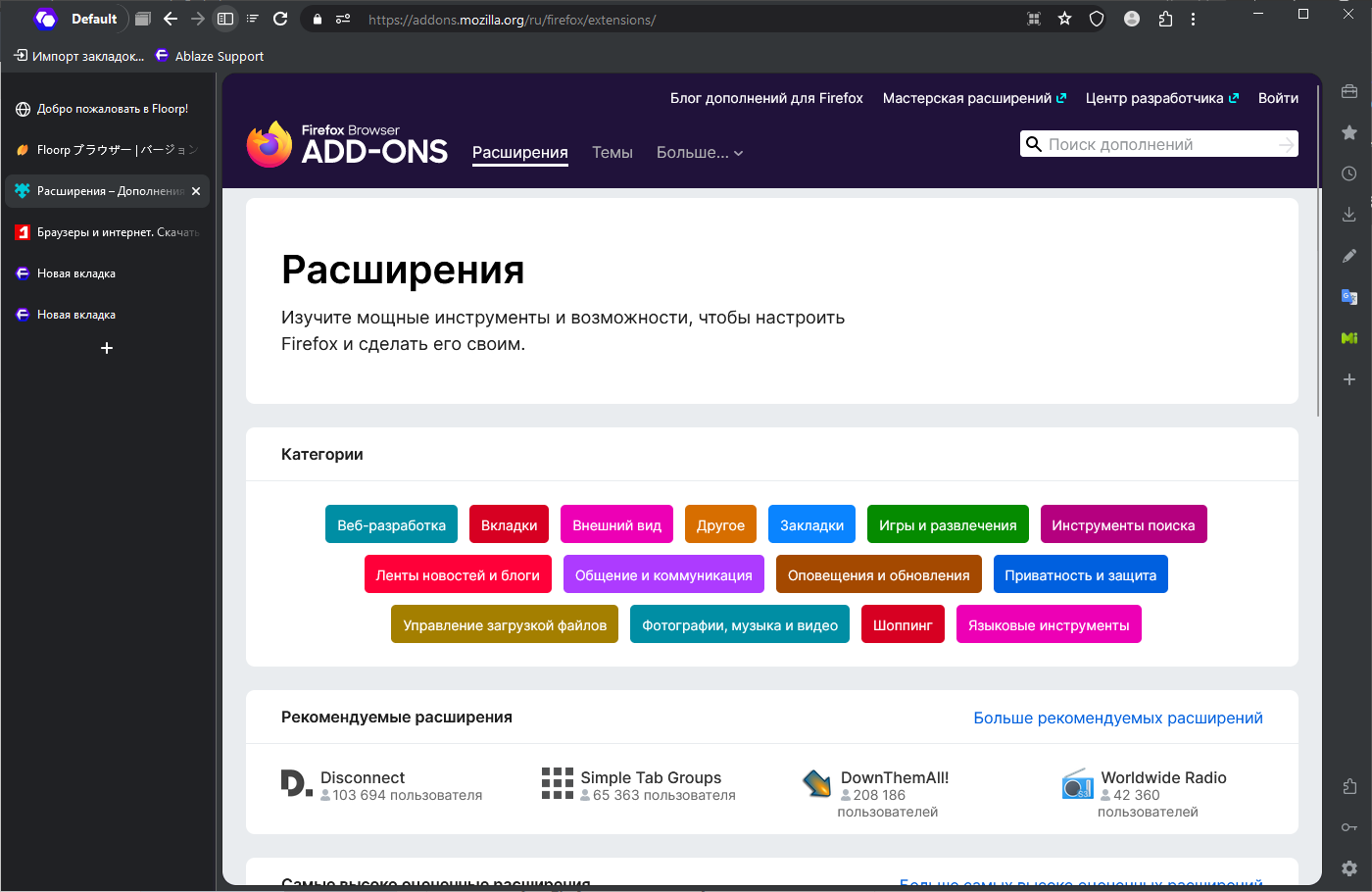Viewport: 1372px width, 892px height.
Task: Open the briefcase icon in right sidebar
Action: tap(1349, 91)
